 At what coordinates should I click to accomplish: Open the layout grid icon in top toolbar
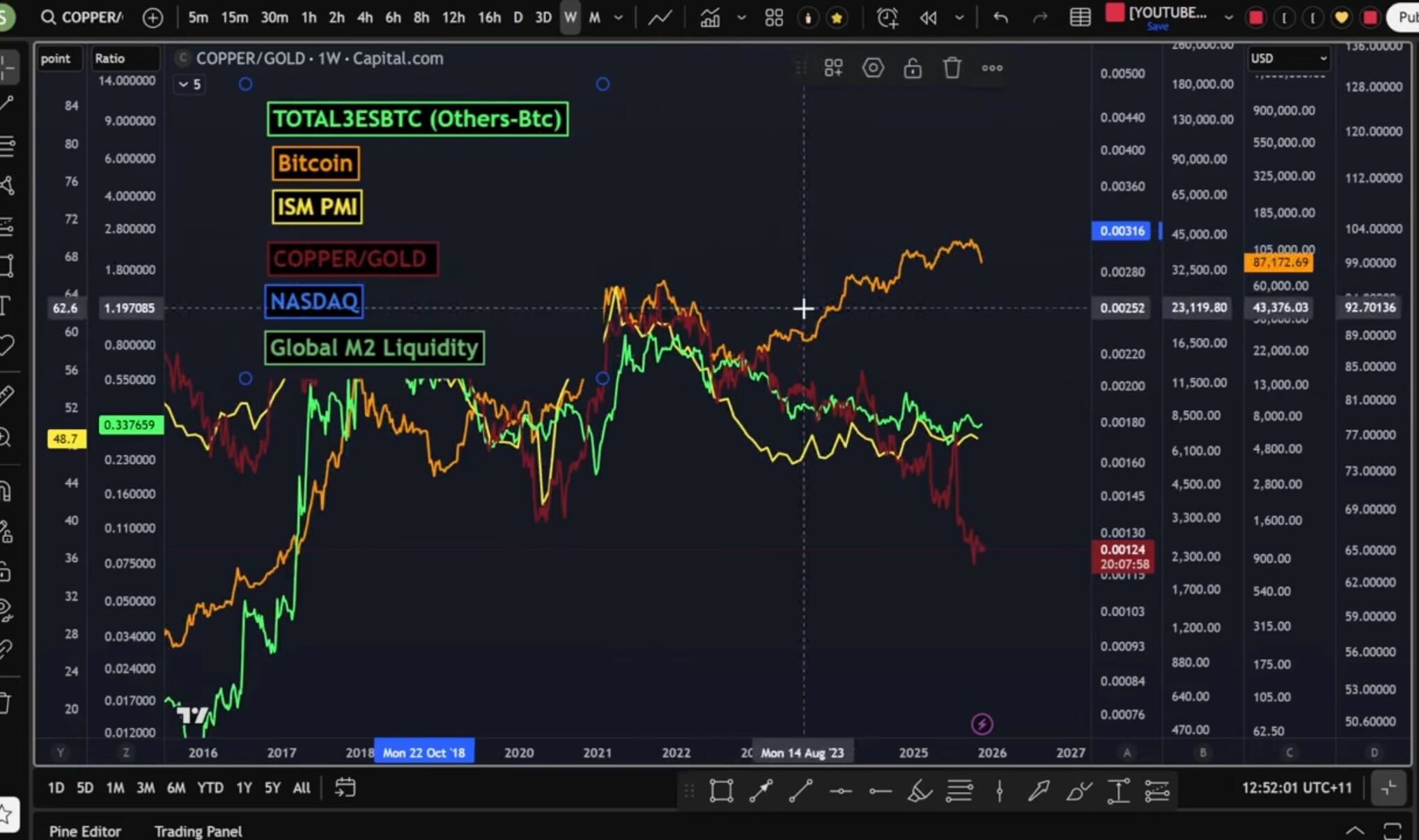click(x=774, y=17)
